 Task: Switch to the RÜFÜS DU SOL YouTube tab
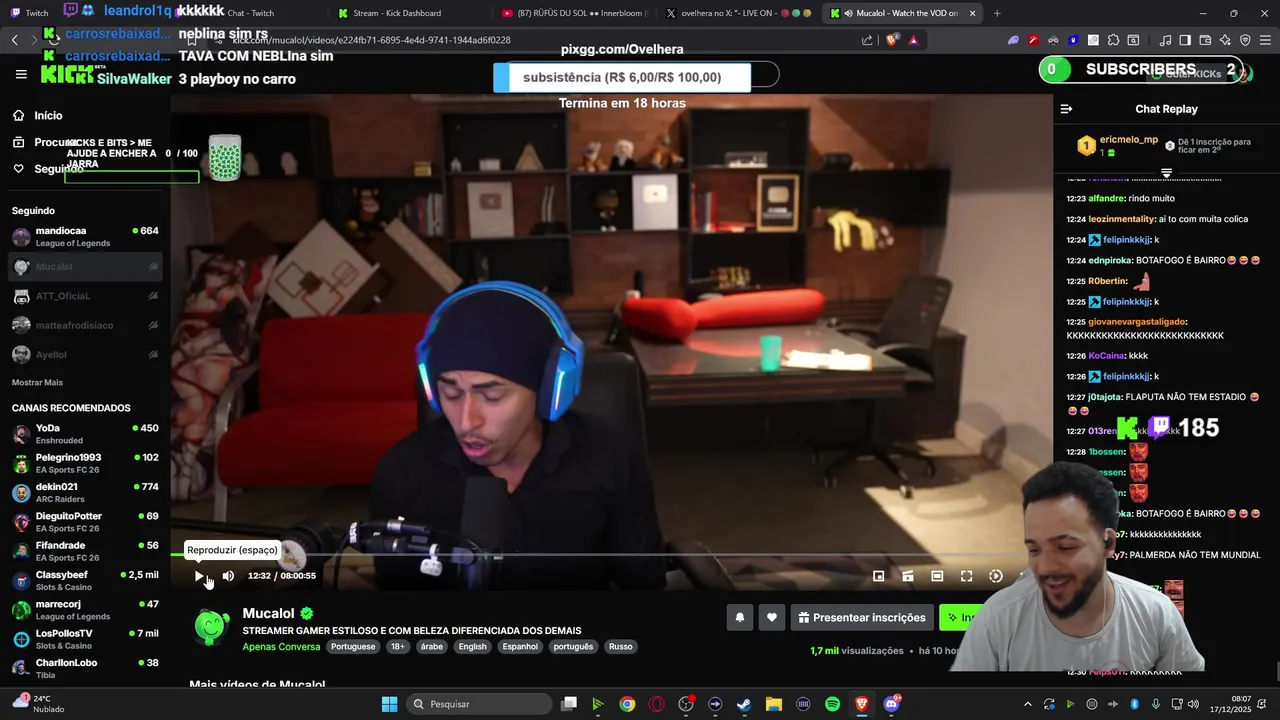click(x=575, y=13)
